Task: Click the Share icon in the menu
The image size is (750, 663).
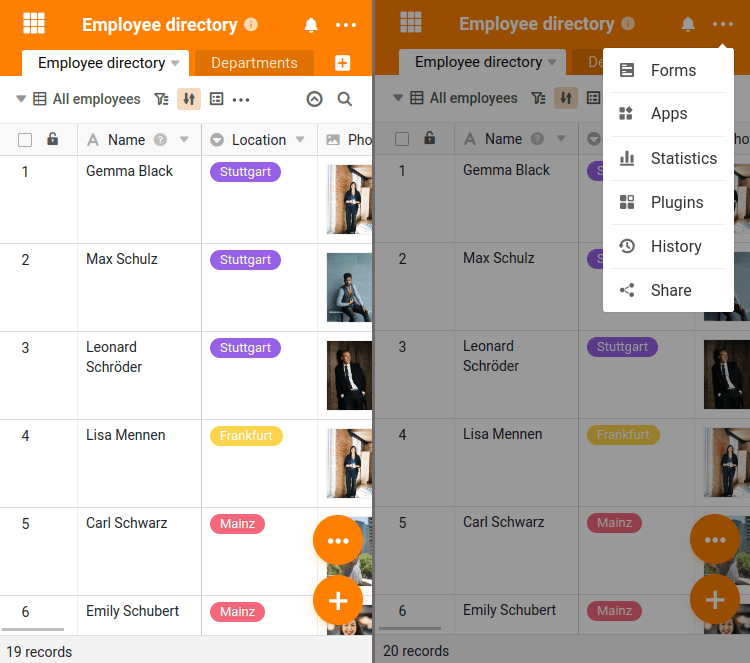Action: click(627, 290)
